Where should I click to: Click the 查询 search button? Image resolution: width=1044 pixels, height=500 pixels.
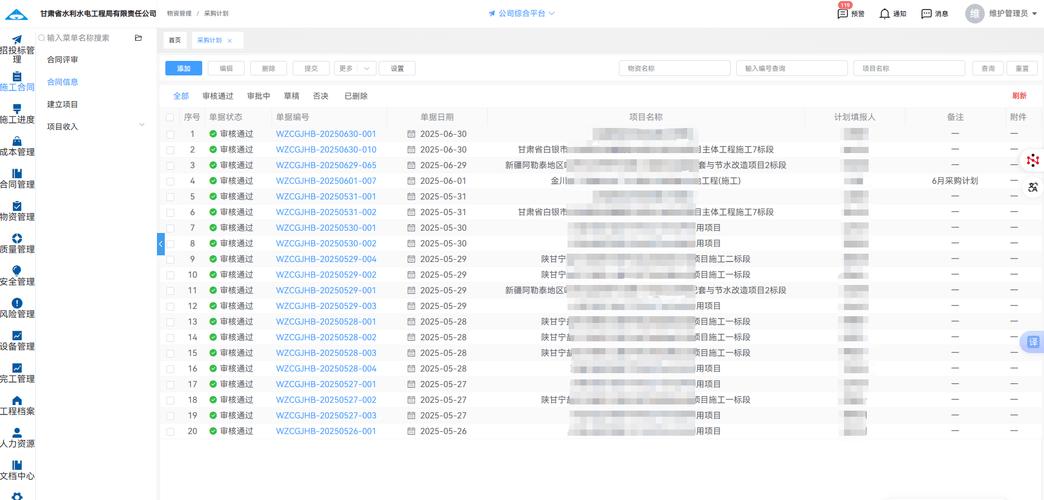(987, 68)
